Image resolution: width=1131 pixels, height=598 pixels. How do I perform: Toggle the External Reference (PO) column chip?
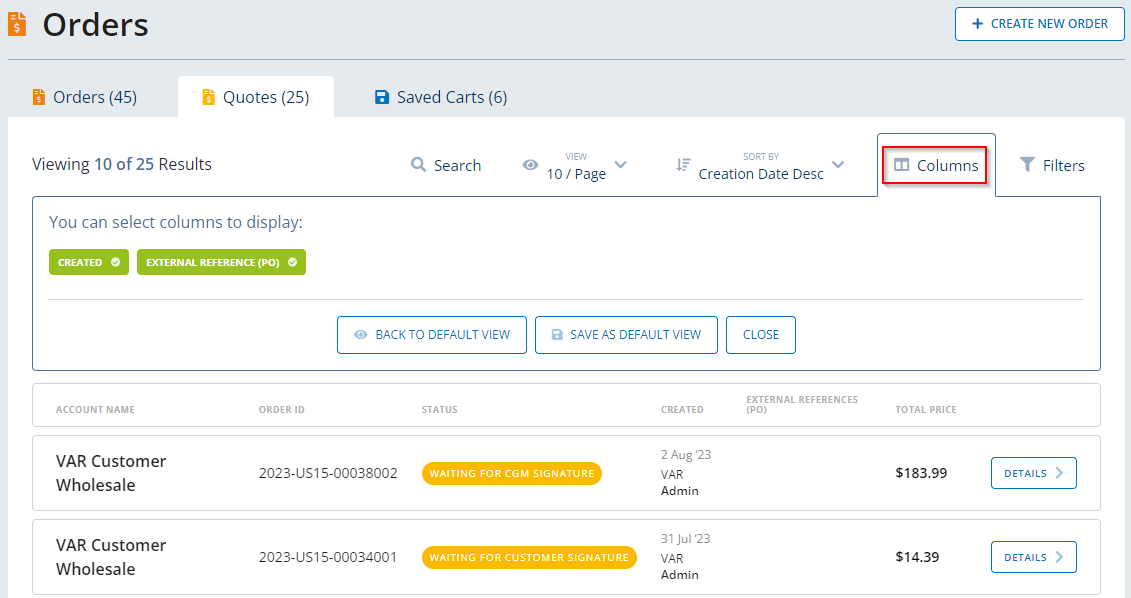[x=221, y=262]
